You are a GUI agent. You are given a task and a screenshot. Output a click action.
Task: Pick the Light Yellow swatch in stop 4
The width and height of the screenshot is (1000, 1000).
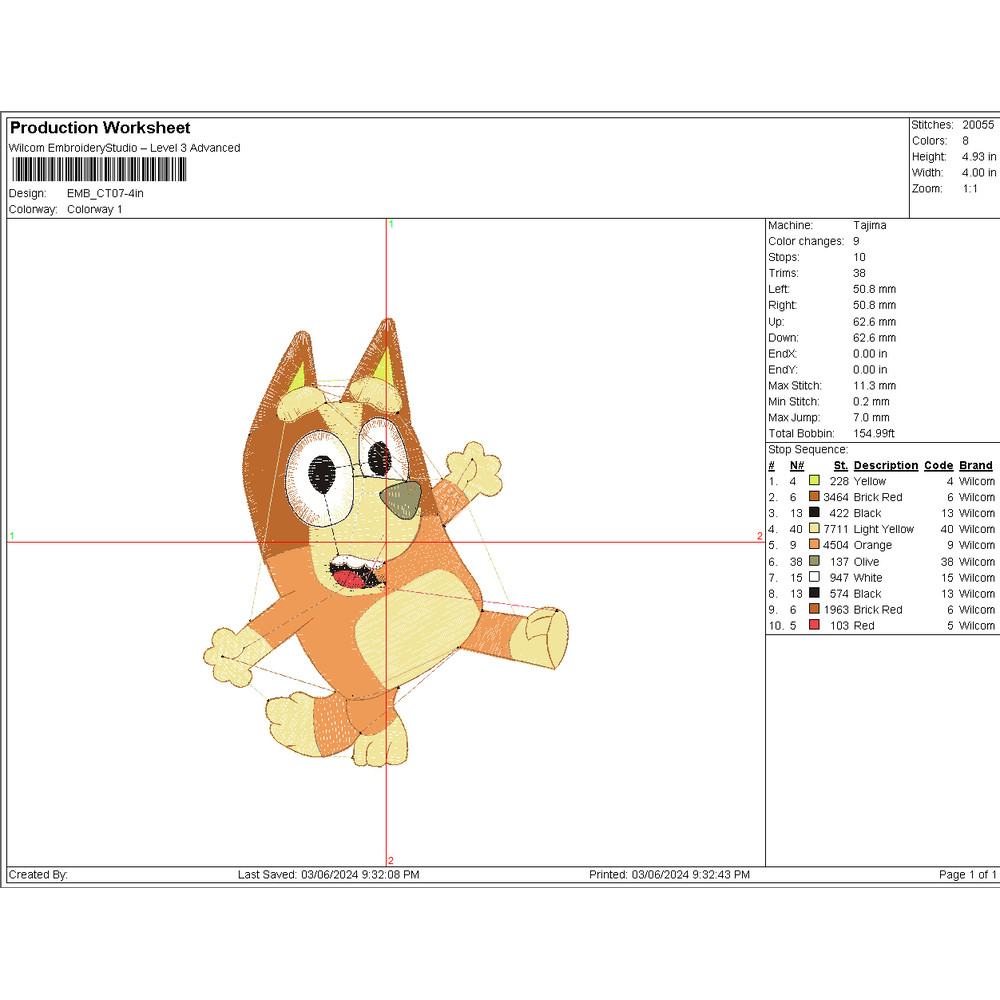coord(814,529)
